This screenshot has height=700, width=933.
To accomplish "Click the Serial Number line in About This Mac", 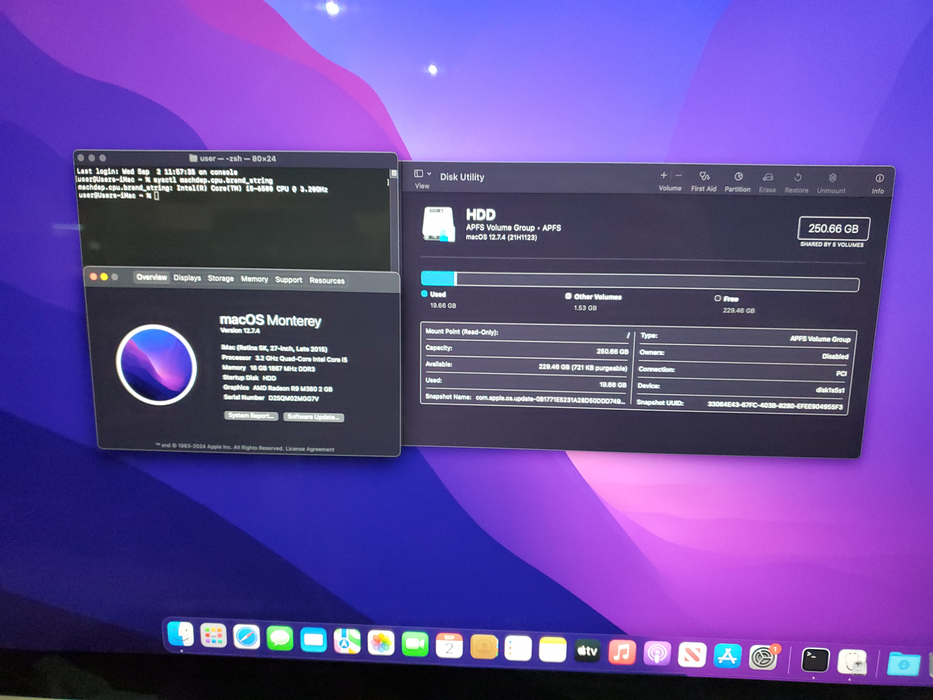I will pos(271,398).
